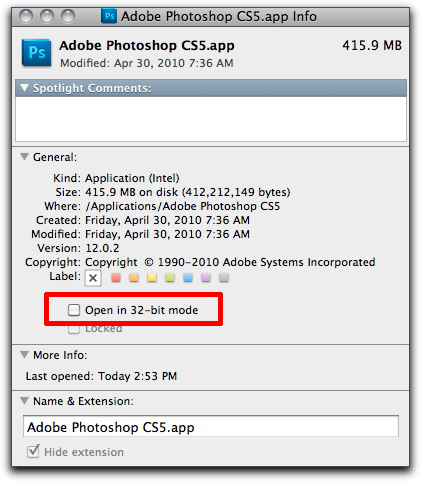Collapse the Spotlight Comments section
The height and width of the screenshot is (482, 421).
coord(24,88)
